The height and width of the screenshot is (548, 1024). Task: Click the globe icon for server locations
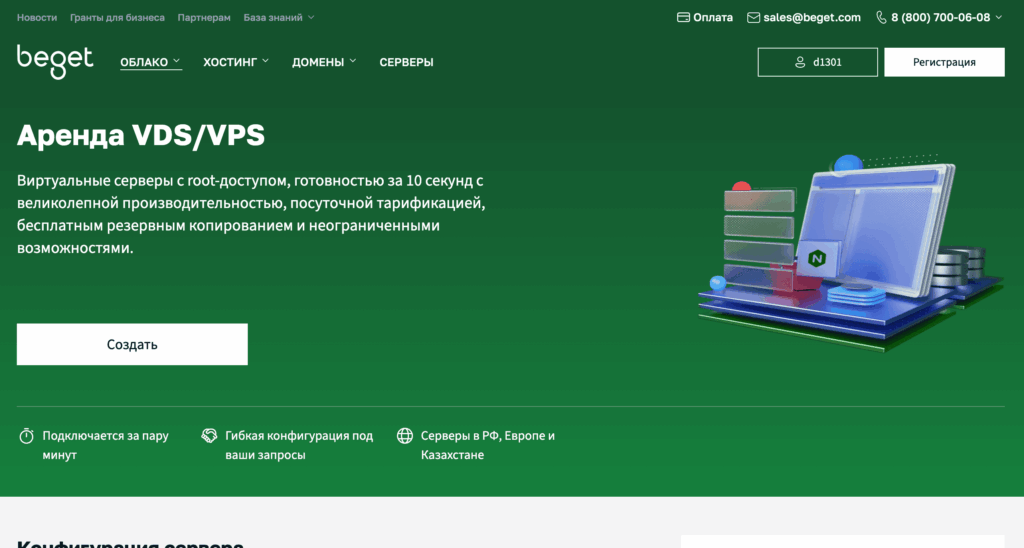click(x=405, y=436)
